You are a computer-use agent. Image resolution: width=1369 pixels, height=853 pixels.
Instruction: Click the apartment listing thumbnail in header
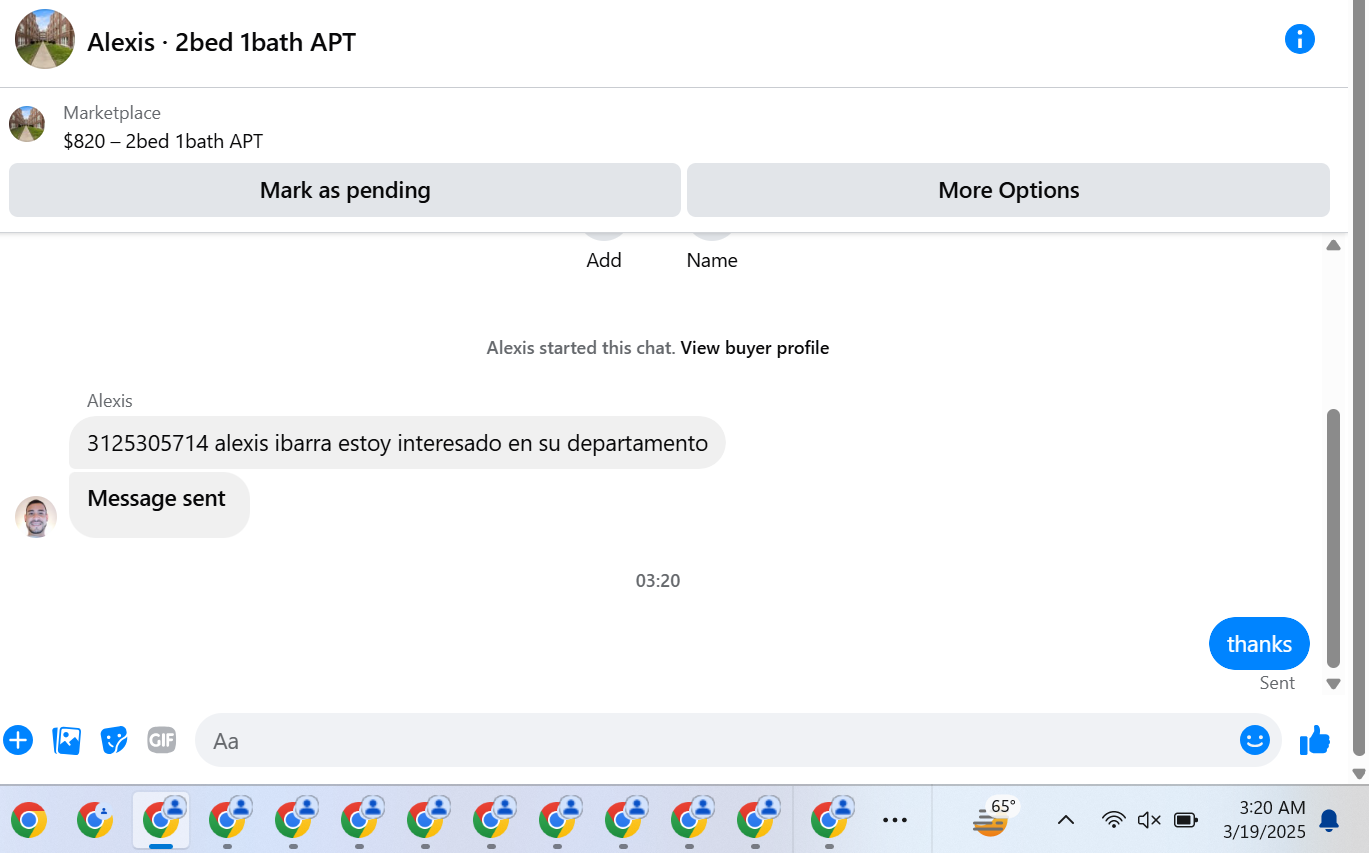click(x=27, y=125)
